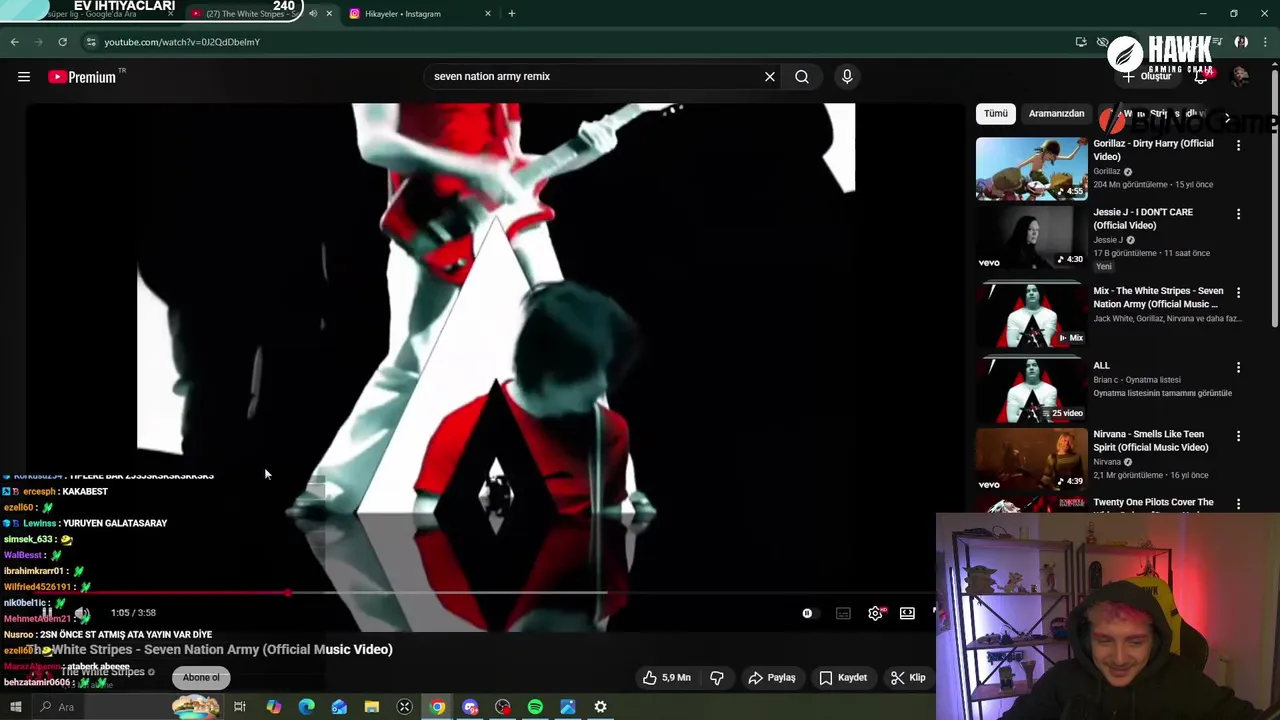The height and width of the screenshot is (720, 1280).
Task: Open Microsoft Edge from the taskbar
Action: [306, 707]
